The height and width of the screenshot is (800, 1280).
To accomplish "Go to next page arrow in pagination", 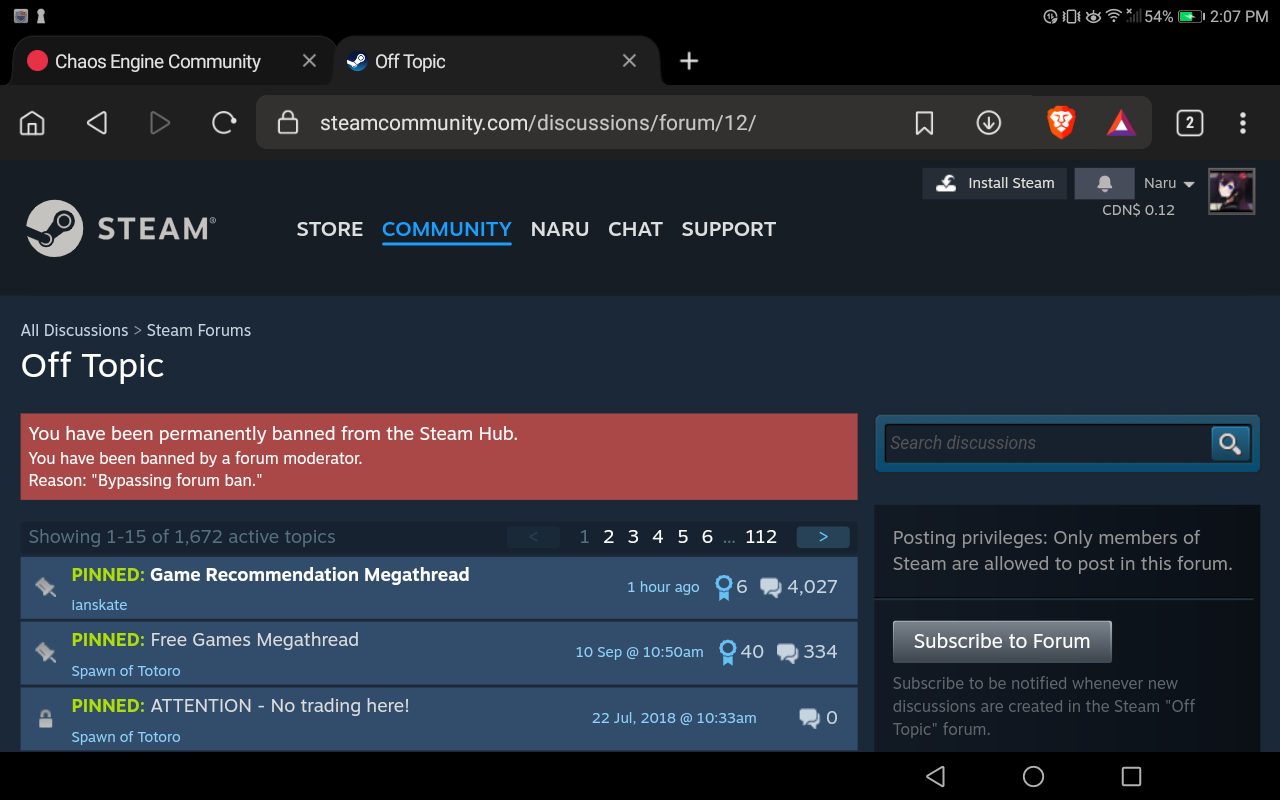I will tap(823, 537).
